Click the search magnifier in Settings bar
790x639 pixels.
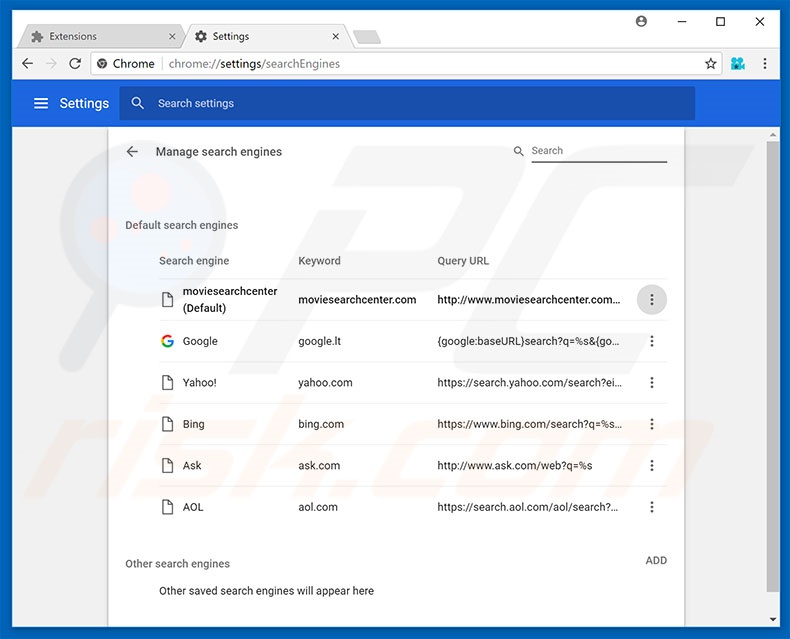pyautogui.click(x=138, y=103)
